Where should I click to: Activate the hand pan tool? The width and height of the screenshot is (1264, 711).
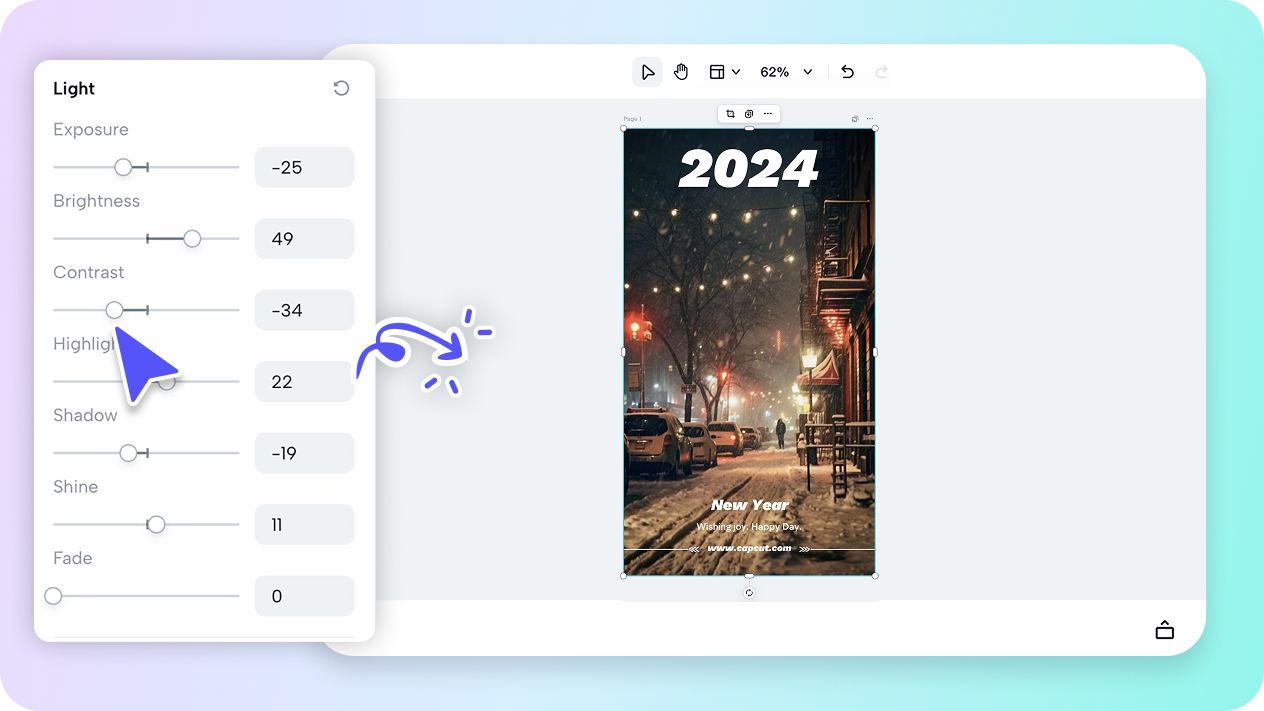[681, 71]
